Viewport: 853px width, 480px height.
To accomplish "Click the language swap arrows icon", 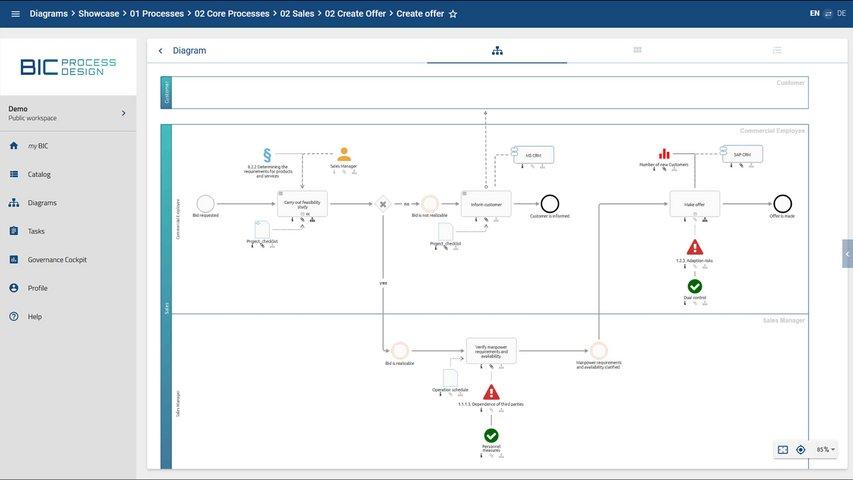I will (x=828, y=14).
